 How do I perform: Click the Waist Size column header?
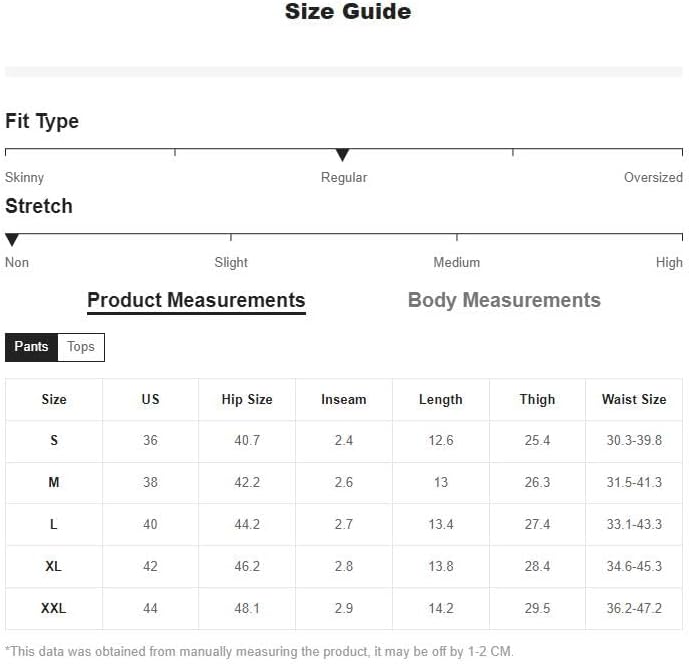(x=633, y=399)
